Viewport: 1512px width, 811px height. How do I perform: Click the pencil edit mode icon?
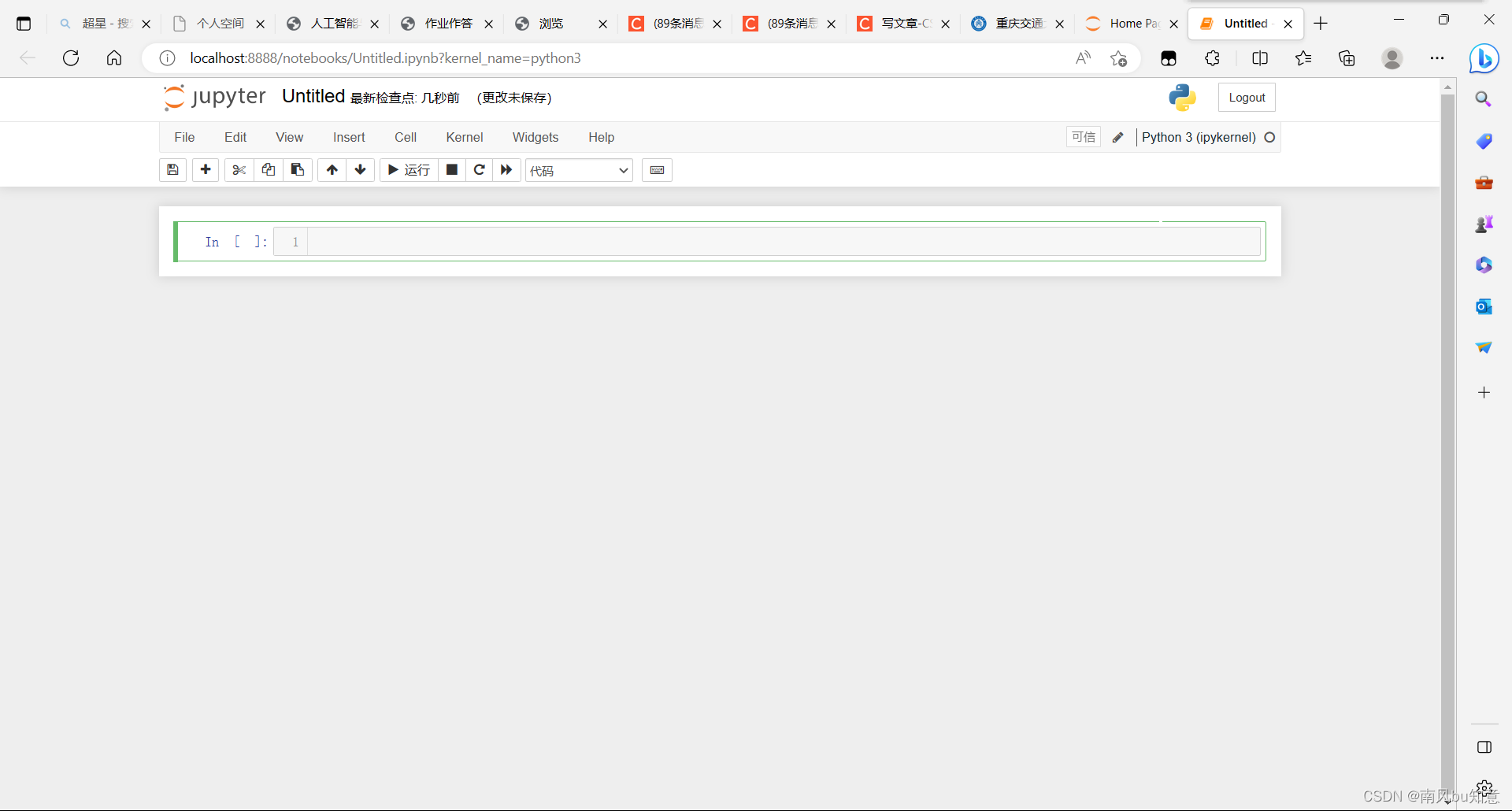coord(1117,137)
